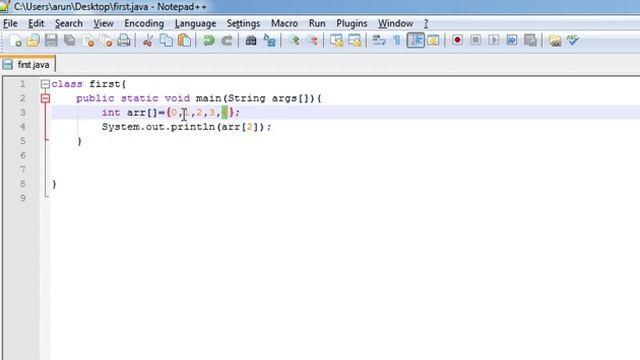This screenshot has height=360, width=640.
Task: Click the int keyword on line 3
Action: (111, 113)
